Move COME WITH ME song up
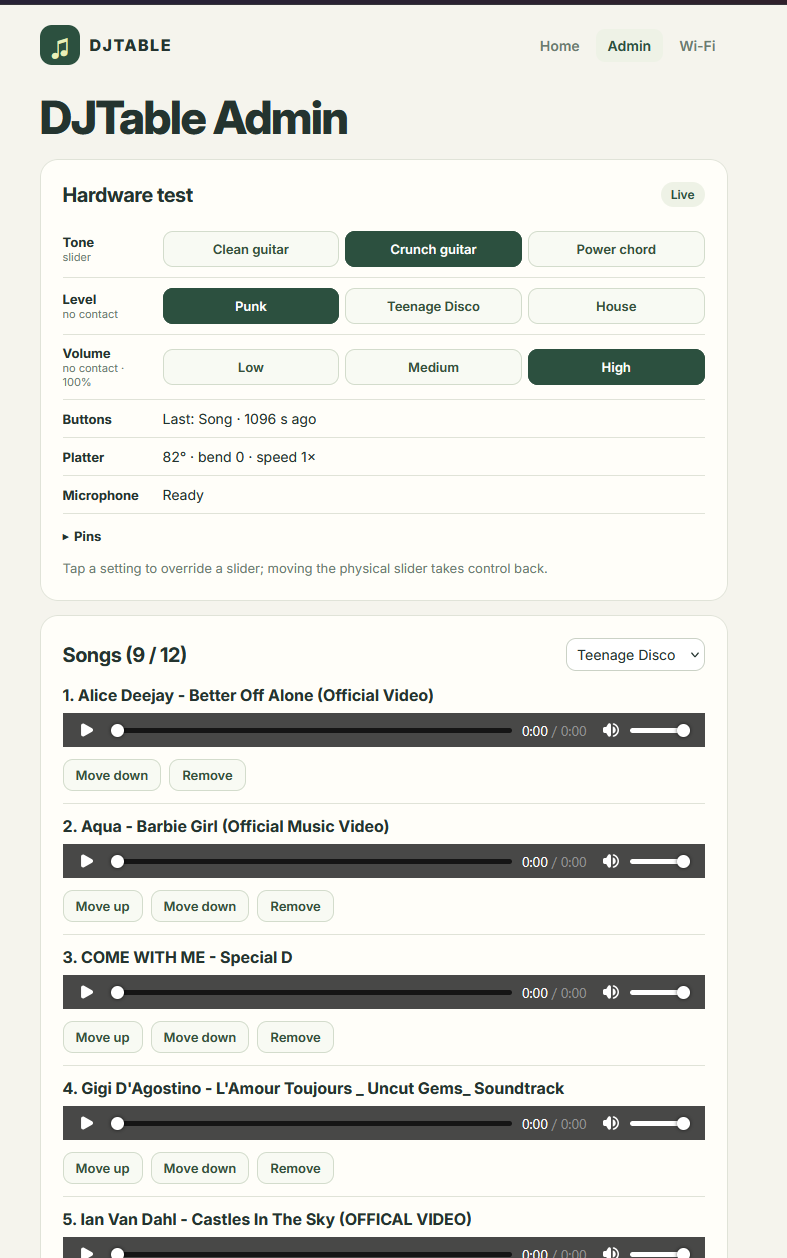Screen dimensions: 787x1258 tap(103, 1037)
